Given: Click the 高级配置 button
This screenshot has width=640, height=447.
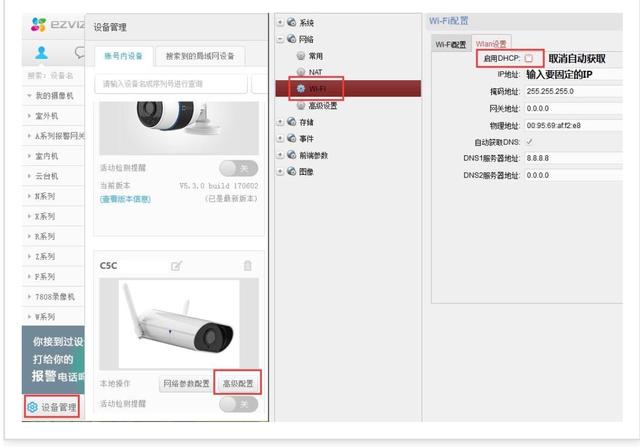Looking at the screenshot, I should pos(238,383).
